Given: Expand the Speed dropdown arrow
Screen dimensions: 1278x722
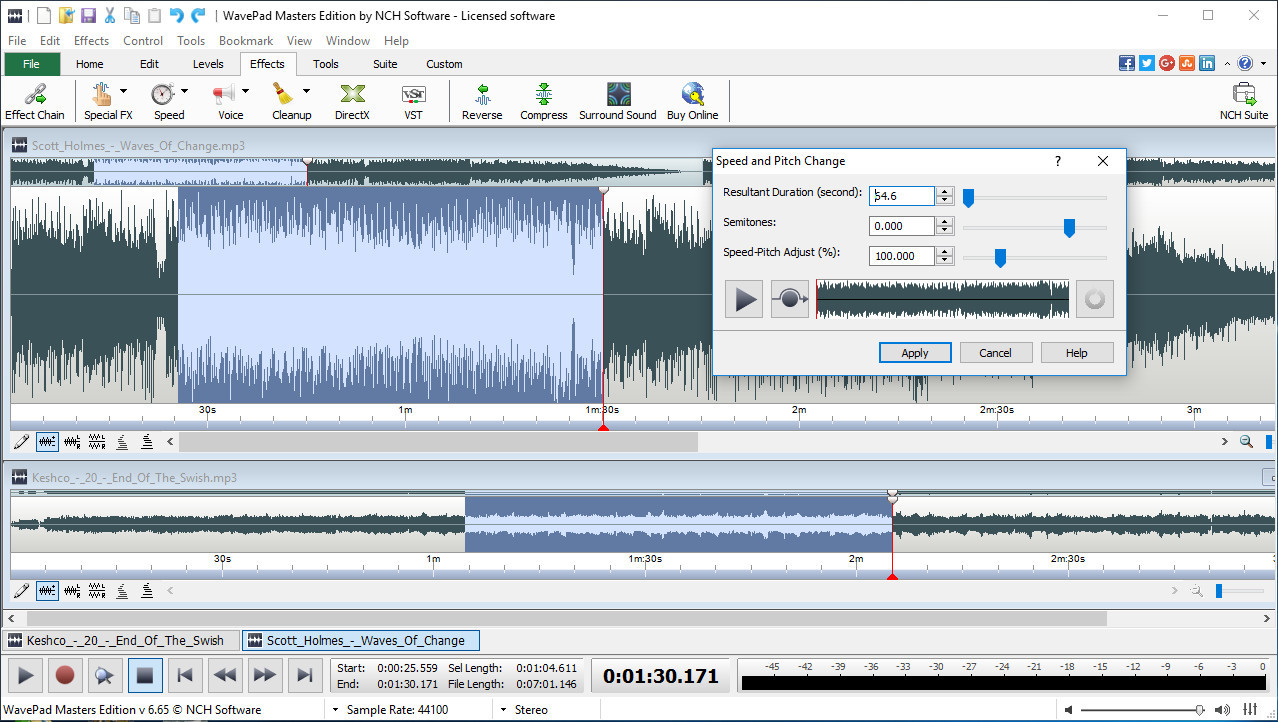Looking at the screenshot, I should [x=185, y=92].
